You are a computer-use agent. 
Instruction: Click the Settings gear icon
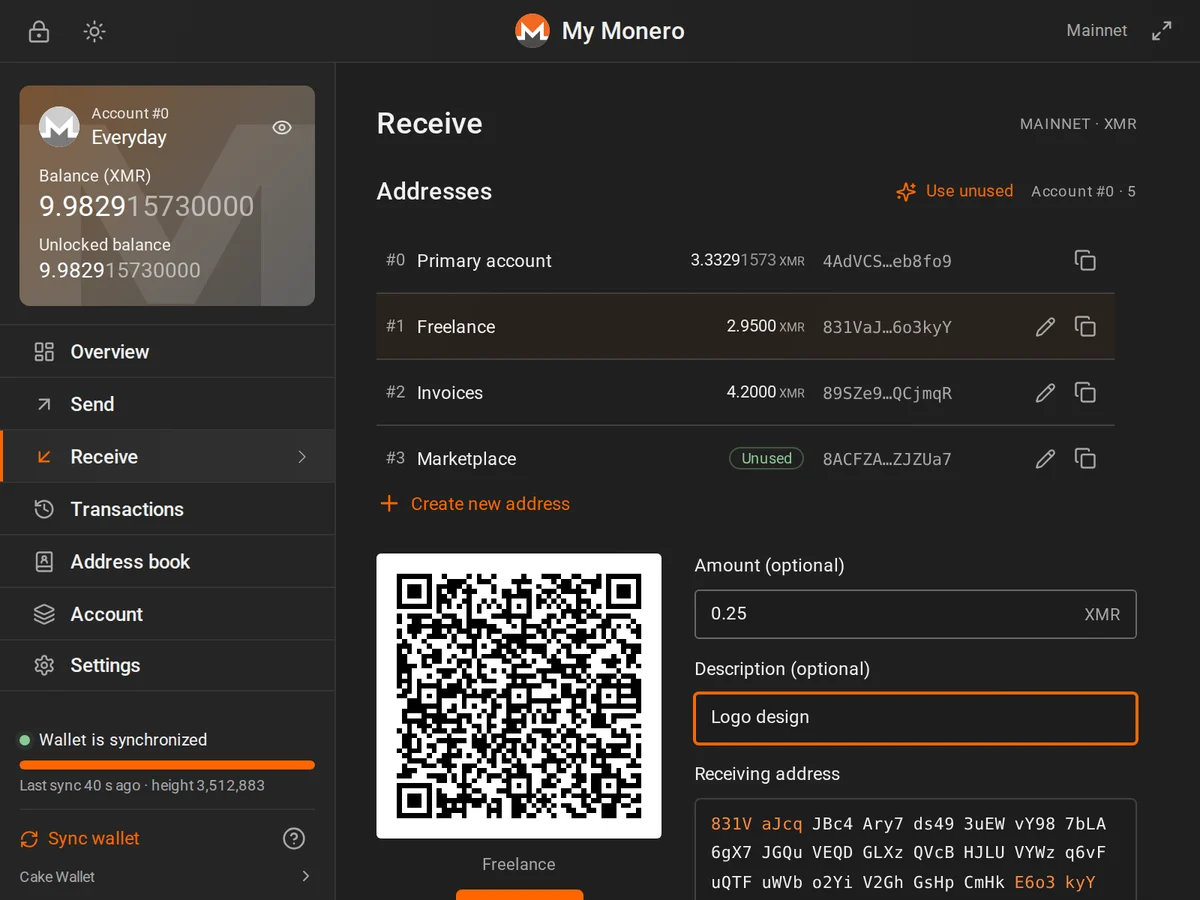(44, 666)
